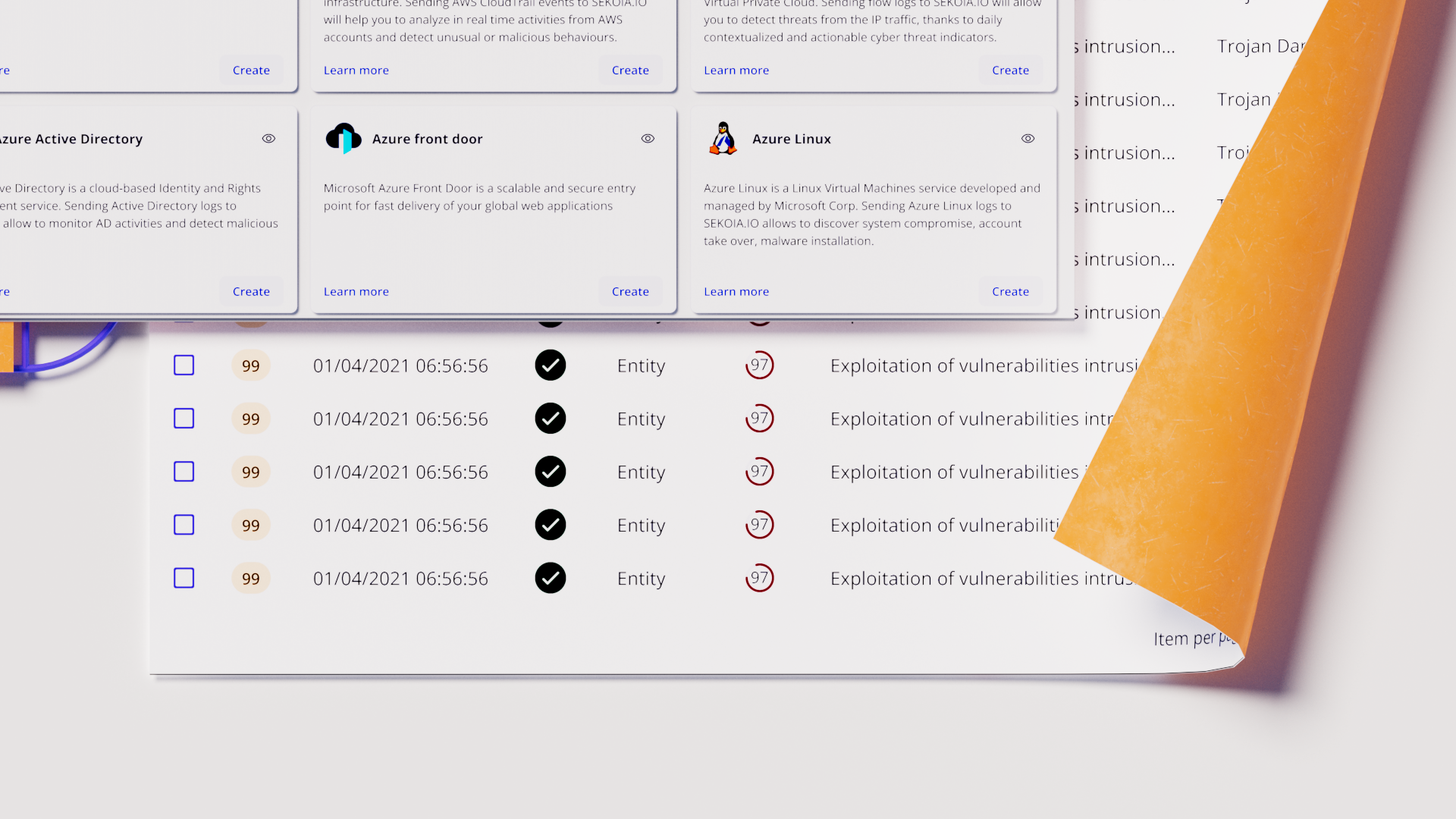The image size is (1456, 819).
Task: Click the Azure front door cloud logo
Action: (344, 139)
